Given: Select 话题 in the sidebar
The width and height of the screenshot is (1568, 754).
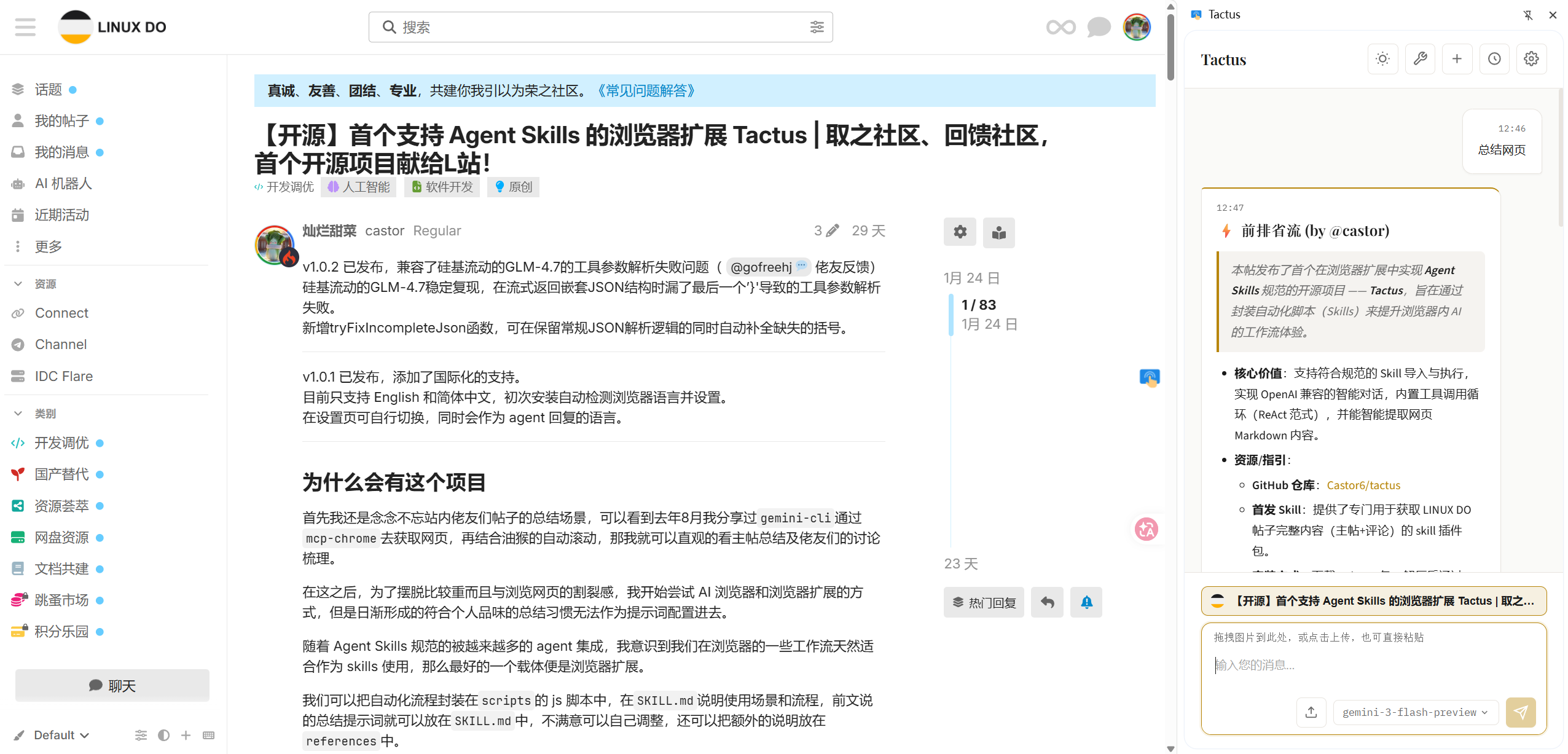Looking at the screenshot, I should point(49,89).
